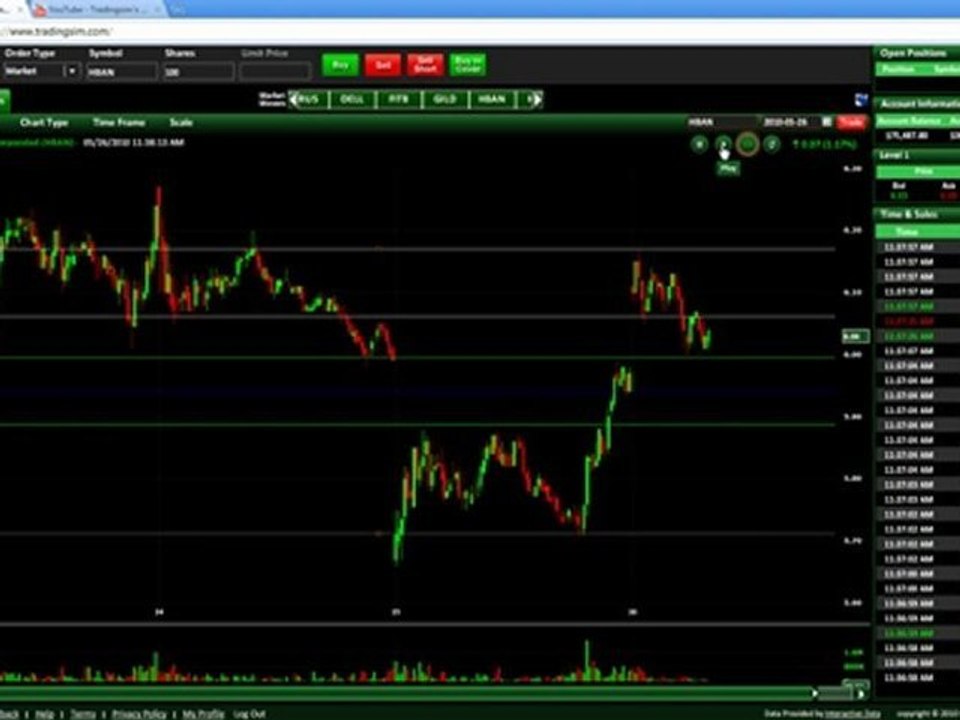Click the Account Balance column header
This screenshot has height=720, width=960.
coord(909,121)
